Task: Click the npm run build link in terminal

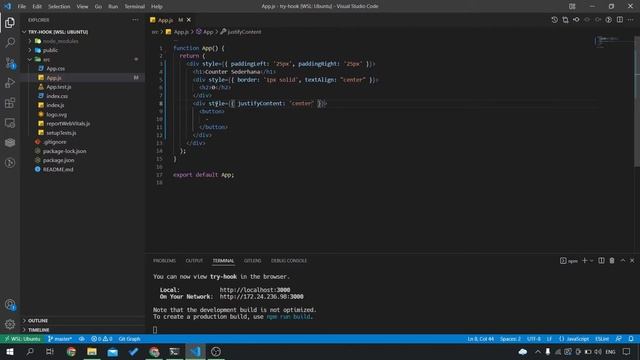Action: 289,317
